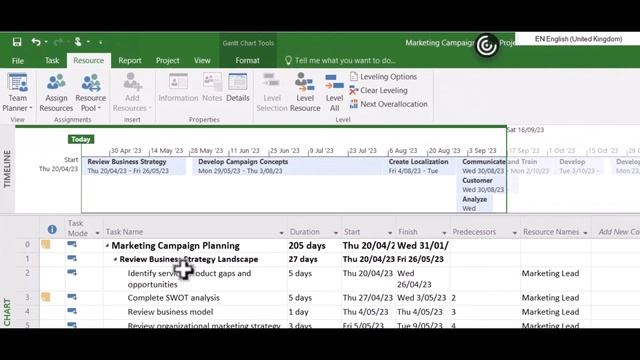Collapse Review Business Strategy Landscape task
The width and height of the screenshot is (640, 360).
click(116, 259)
